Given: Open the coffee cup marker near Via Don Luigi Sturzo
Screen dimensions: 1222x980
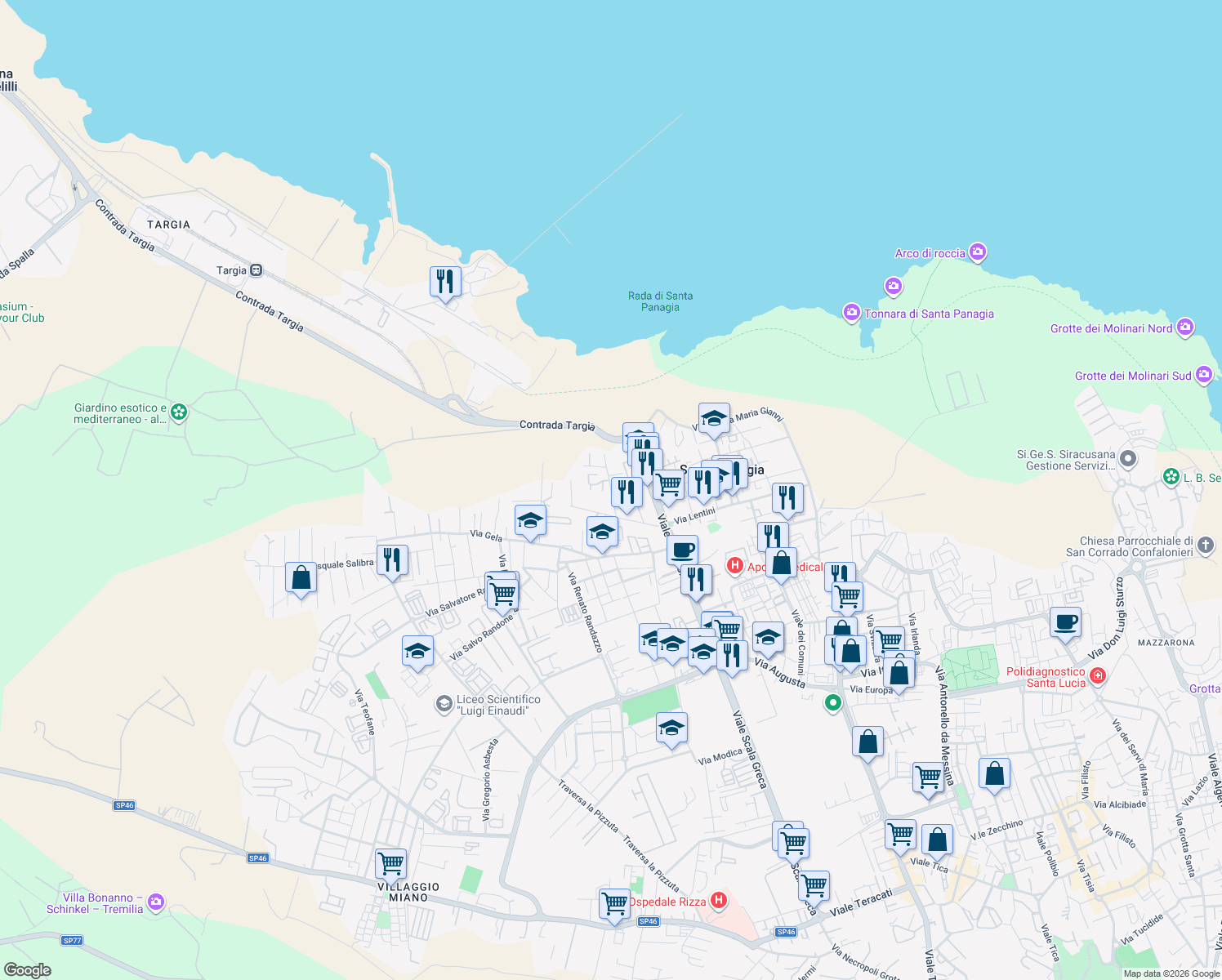Looking at the screenshot, I should [1064, 622].
